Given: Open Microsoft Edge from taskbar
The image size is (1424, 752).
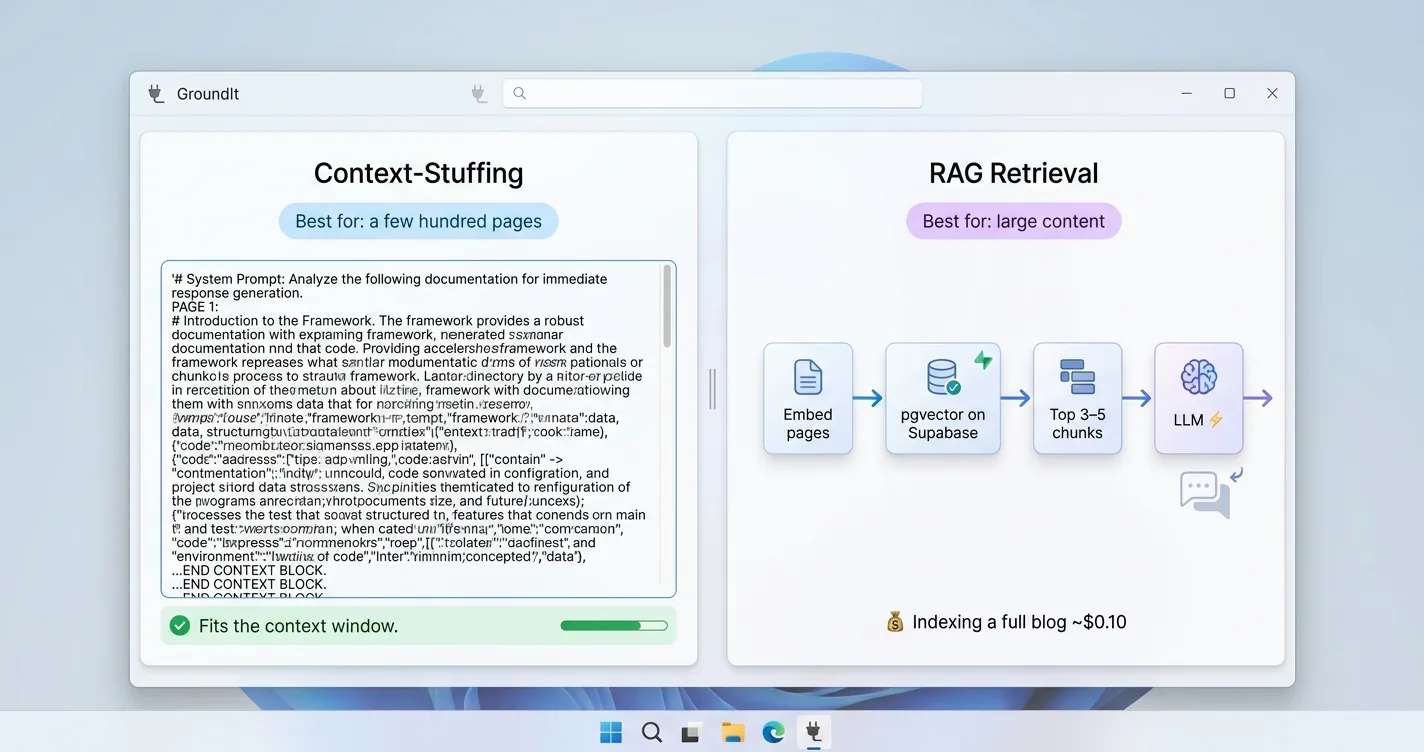Looking at the screenshot, I should pos(773,732).
